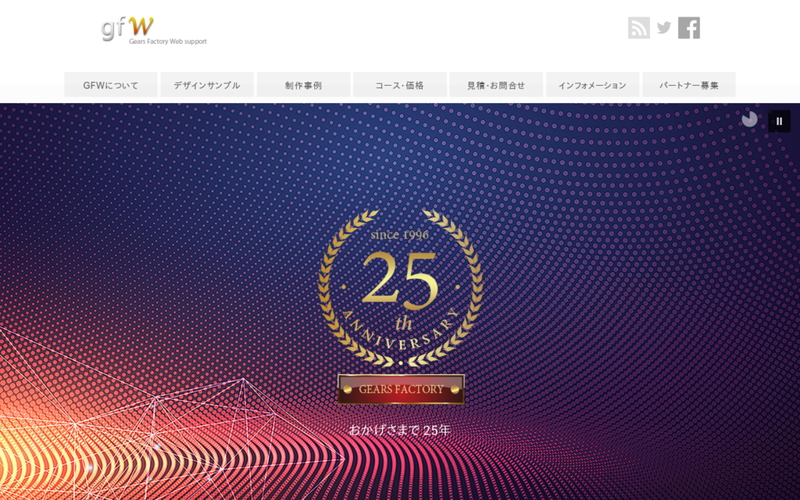Click the Gears Factory Web support tagline
Viewport: 800px width, 500px height.
[x=168, y=41]
